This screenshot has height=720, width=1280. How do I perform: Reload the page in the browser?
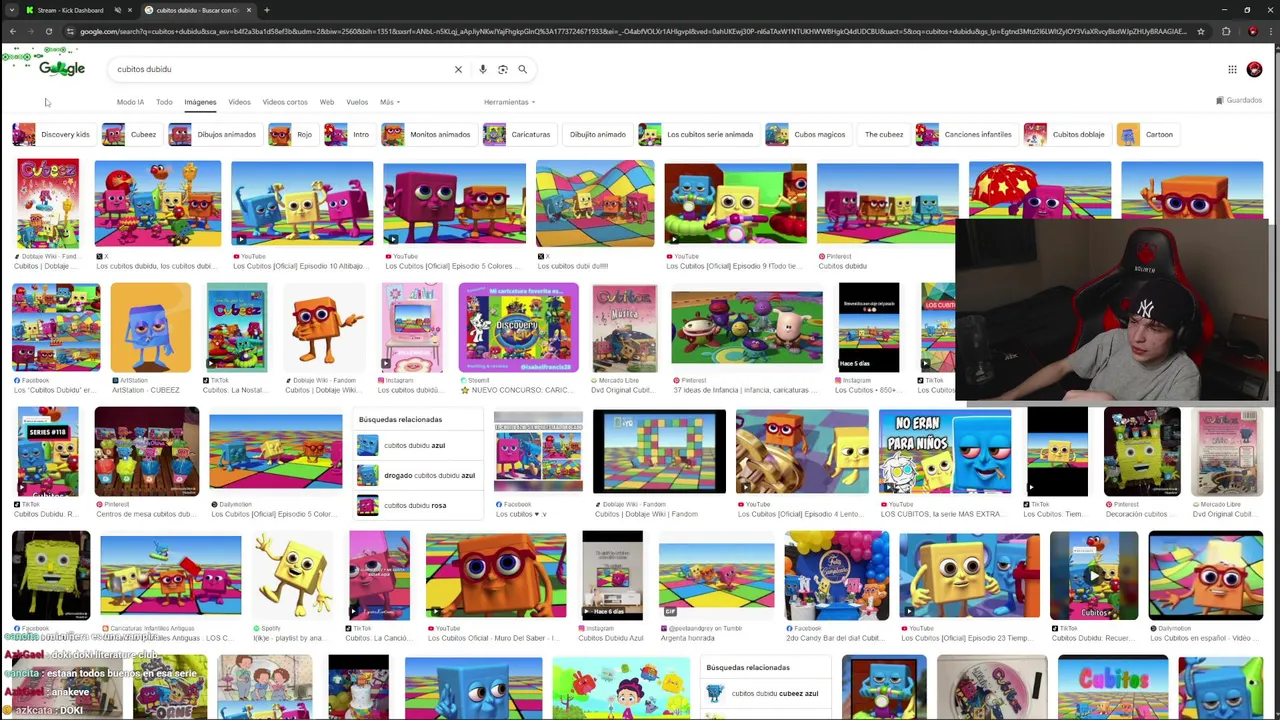(48, 31)
